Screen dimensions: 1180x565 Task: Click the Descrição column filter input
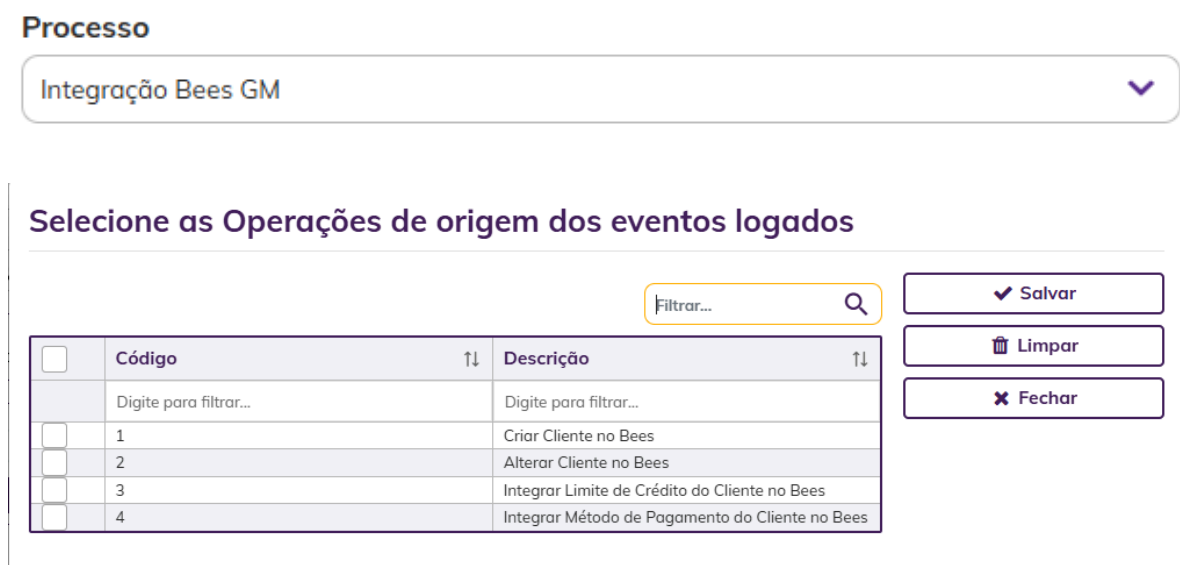click(x=686, y=402)
